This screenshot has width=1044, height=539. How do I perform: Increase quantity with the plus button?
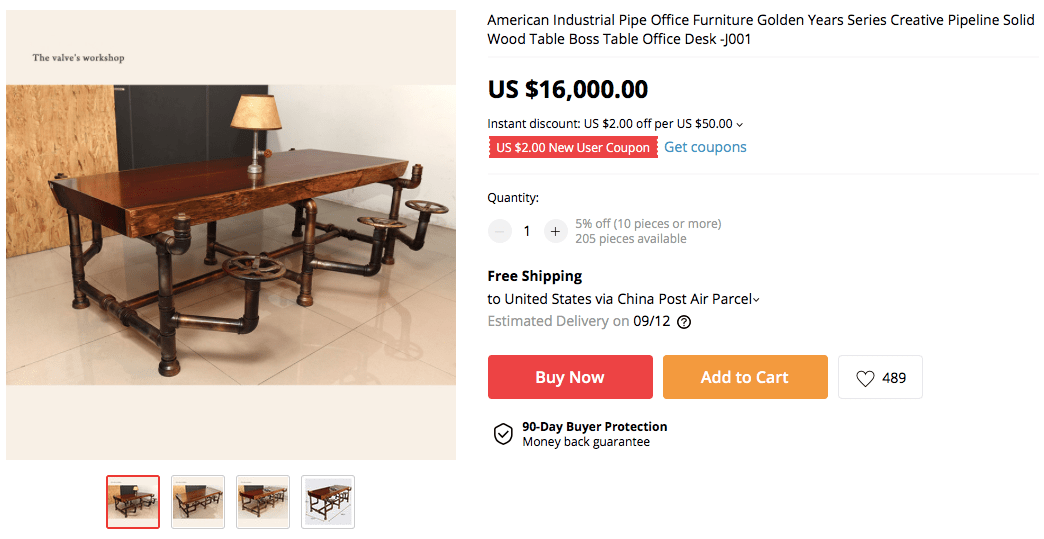tap(555, 231)
